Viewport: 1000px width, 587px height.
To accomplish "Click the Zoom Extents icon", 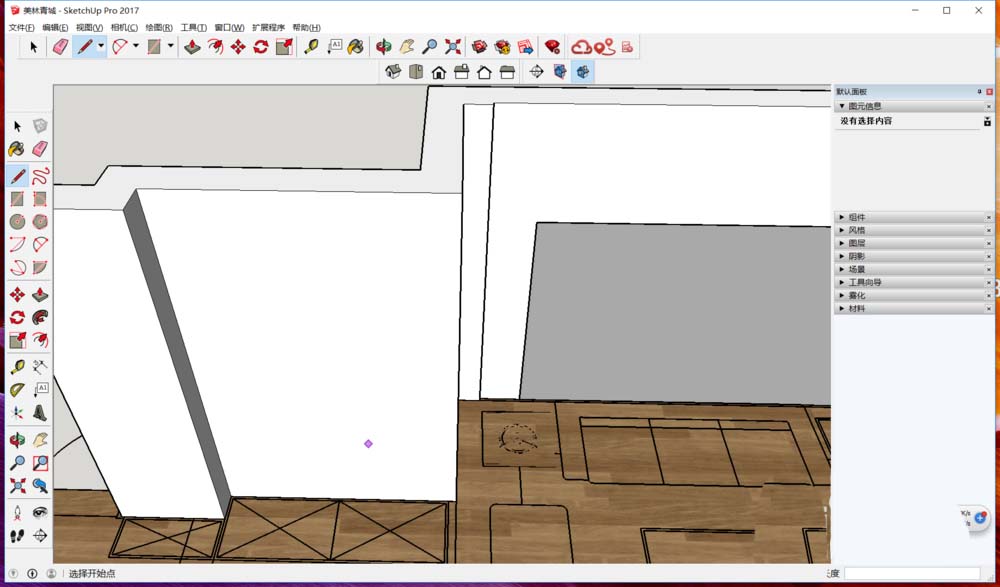I will pos(452,46).
